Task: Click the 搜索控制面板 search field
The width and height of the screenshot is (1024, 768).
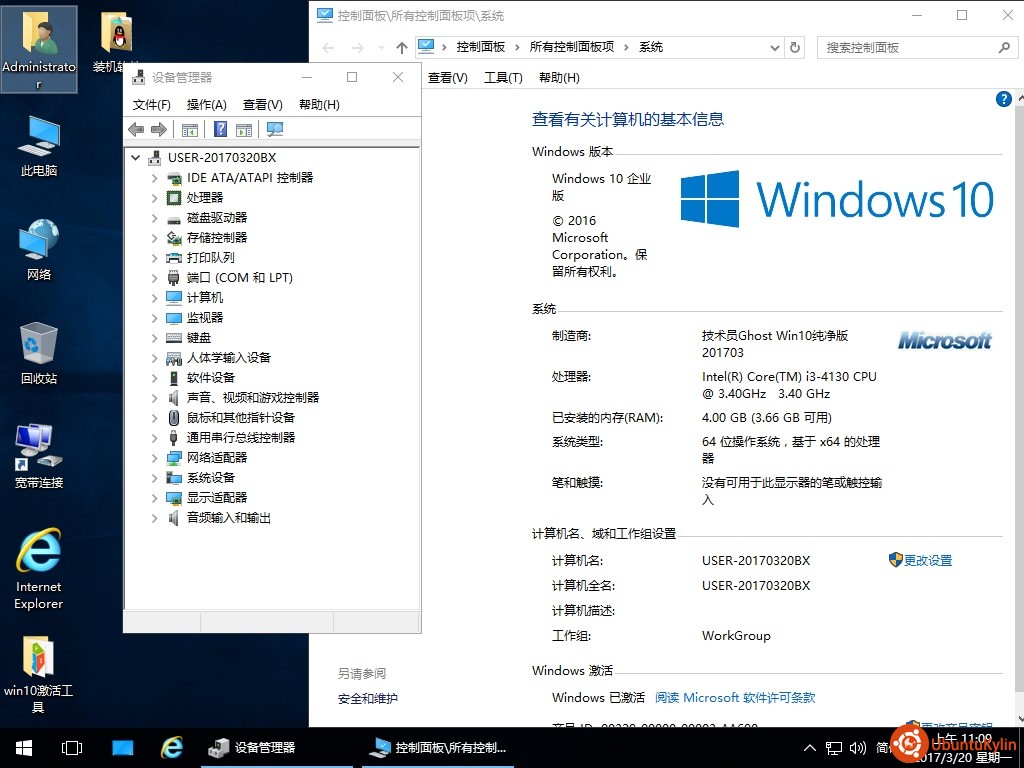Action: [x=905, y=47]
